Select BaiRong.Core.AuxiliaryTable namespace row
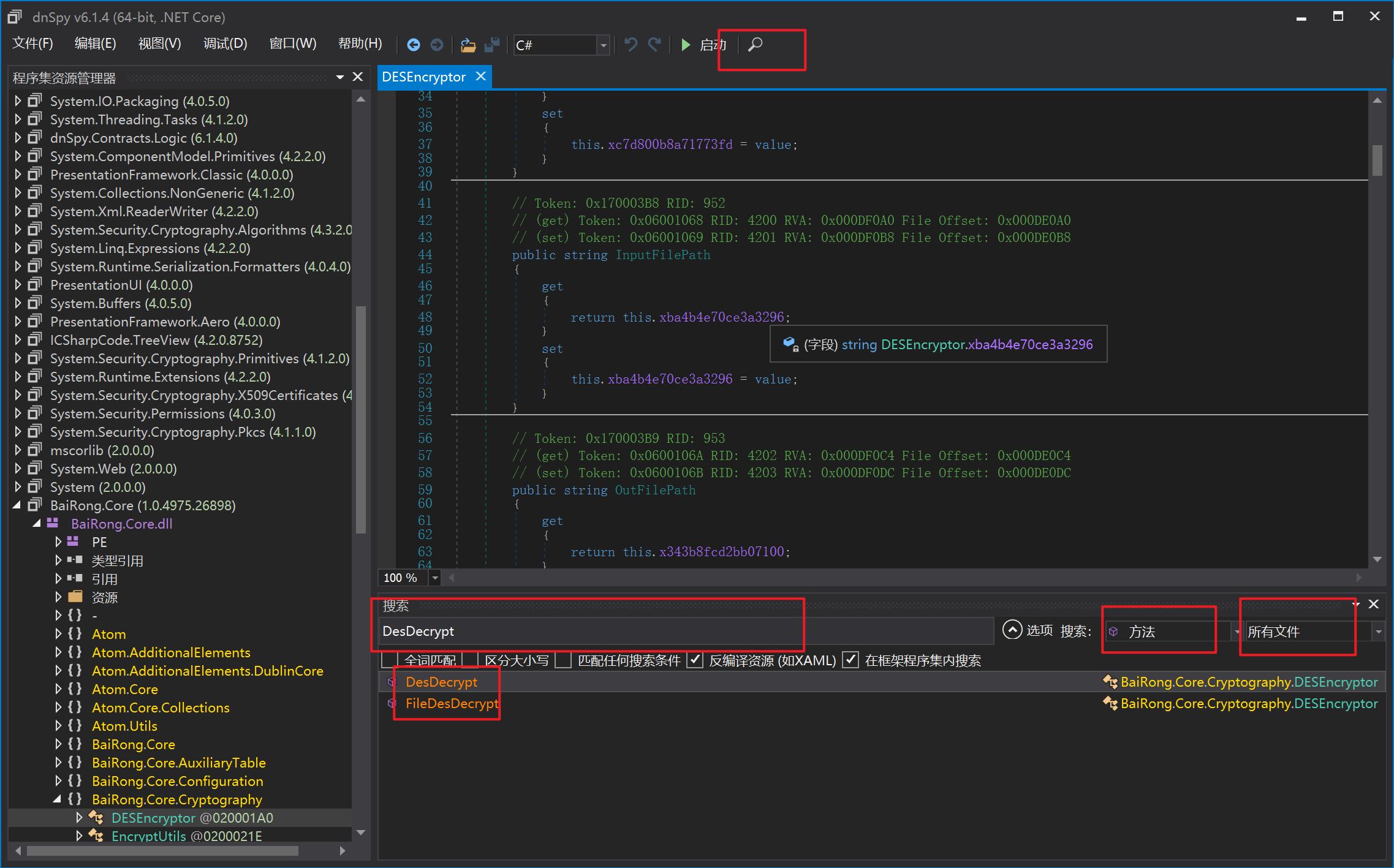 pos(179,762)
